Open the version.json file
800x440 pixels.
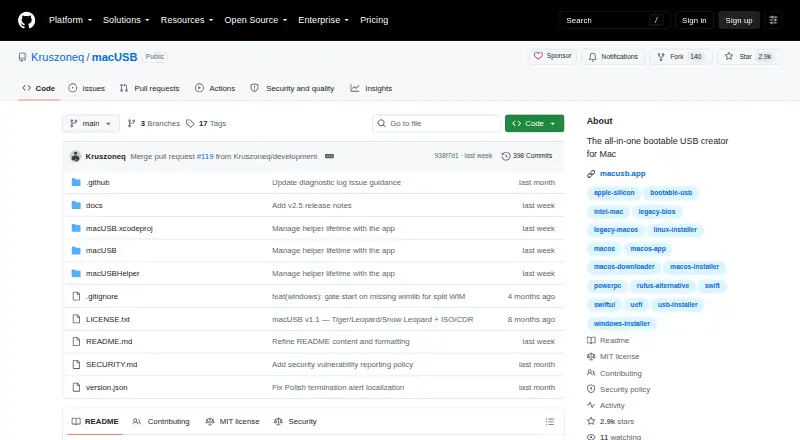(107, 387)
